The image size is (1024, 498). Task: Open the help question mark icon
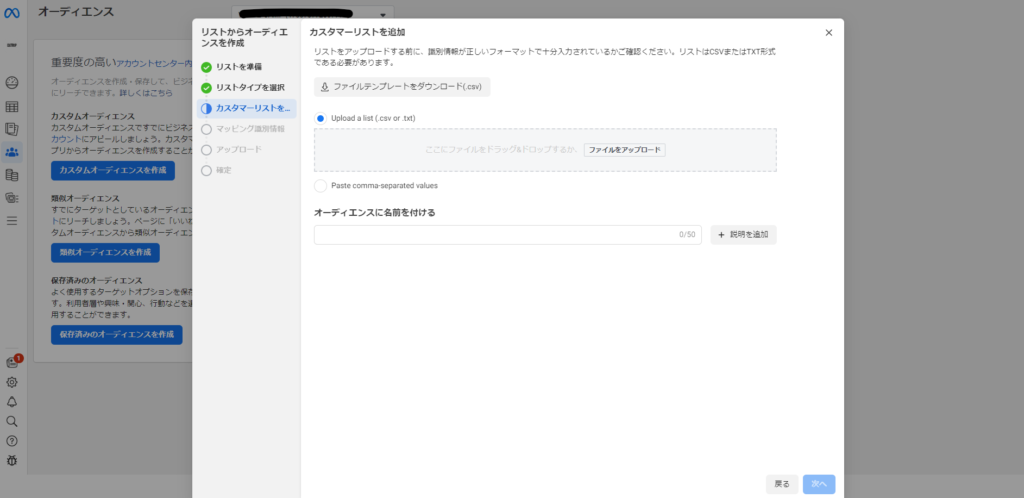pos(12,441)
